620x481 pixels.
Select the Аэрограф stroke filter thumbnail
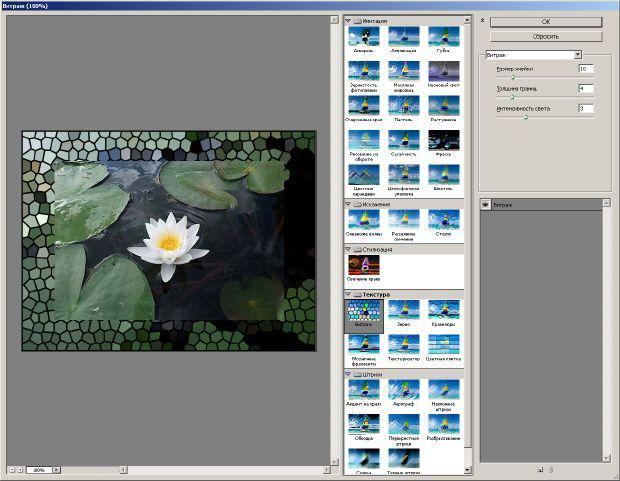[403, 390]
